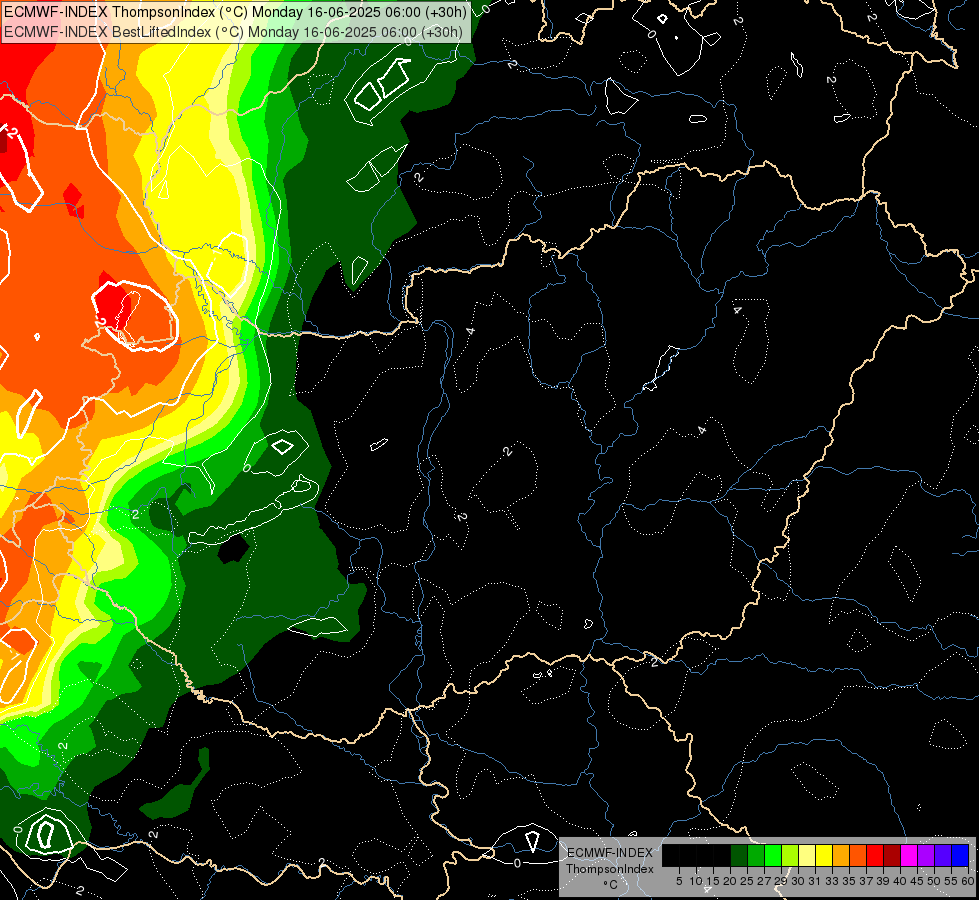This screenshot has width=979, height=900.
Task: Click the legend scale value '40'
Action: (900, 881)
